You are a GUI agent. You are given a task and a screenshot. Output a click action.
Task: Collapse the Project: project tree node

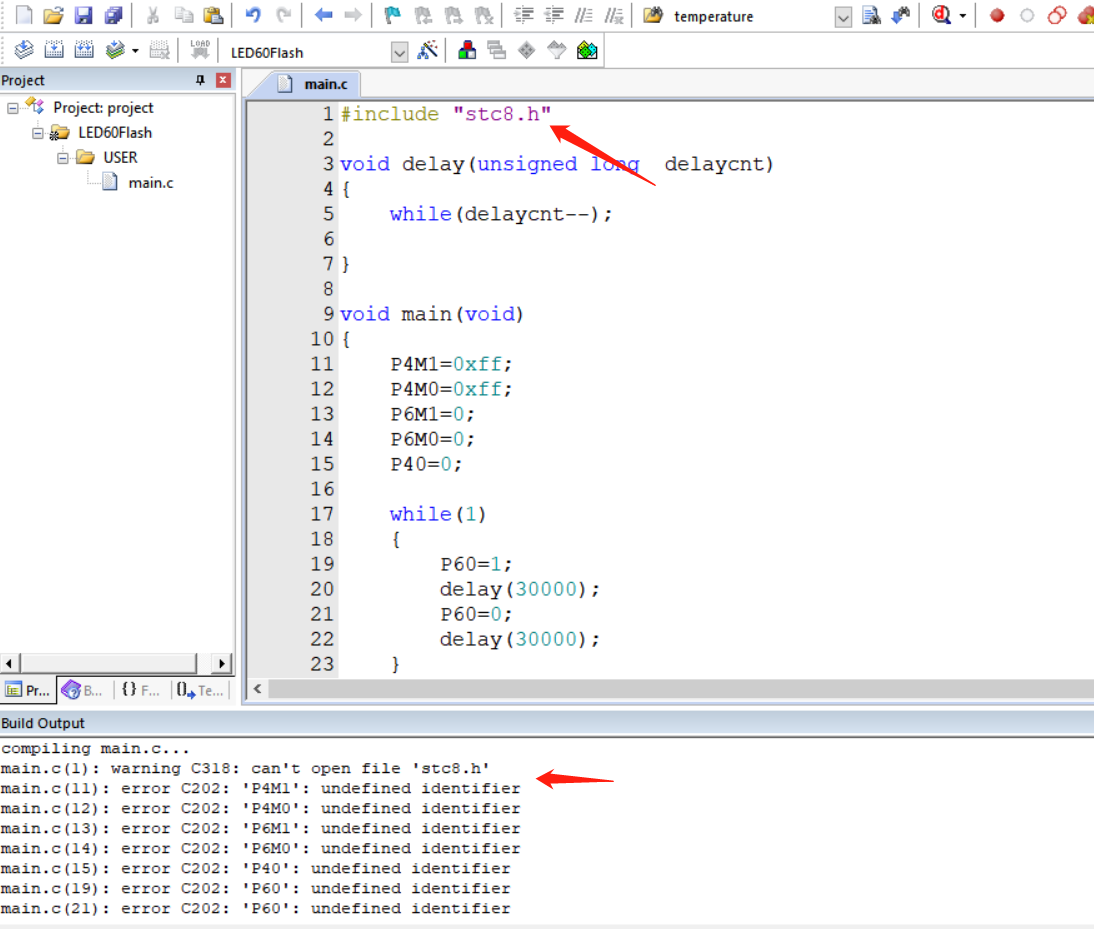13,108
